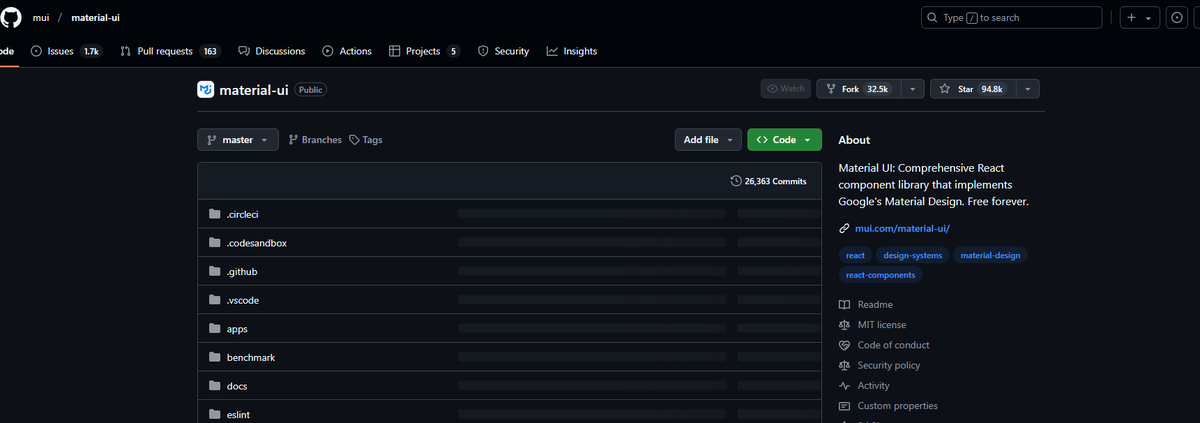This screenshot has width=1200, height=423.
Task: Click the material-ui repository title
Action: [x=254, y=89]
